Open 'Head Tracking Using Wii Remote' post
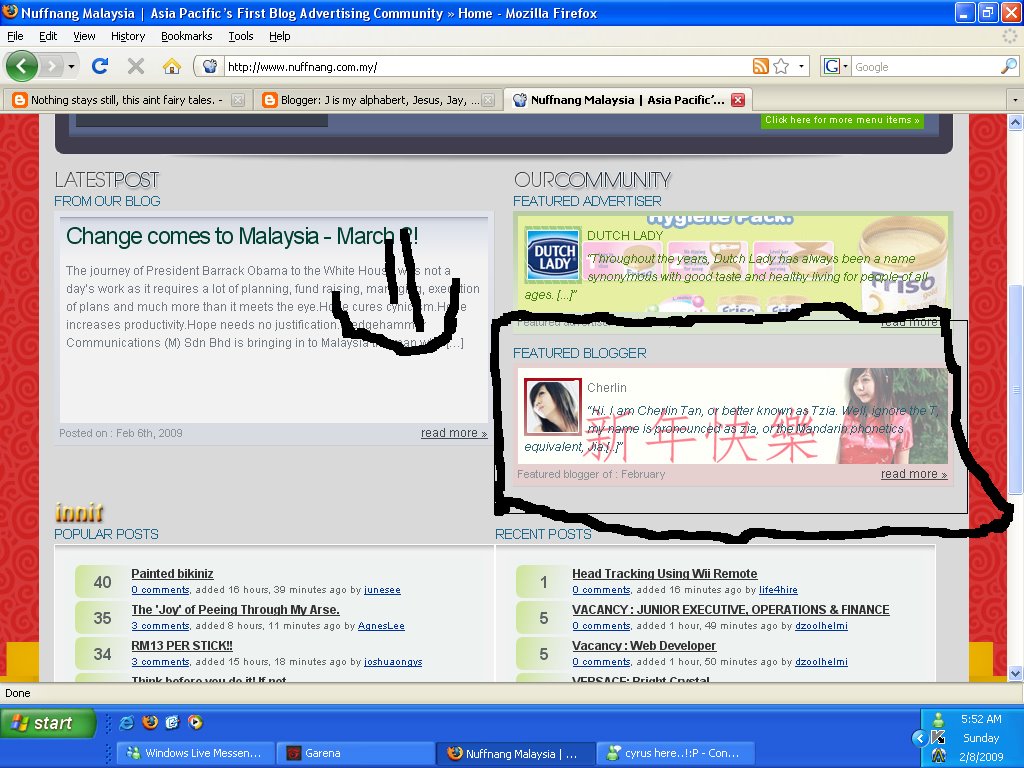The height and width of the screenshot is (768, 1024). [665, 573]
